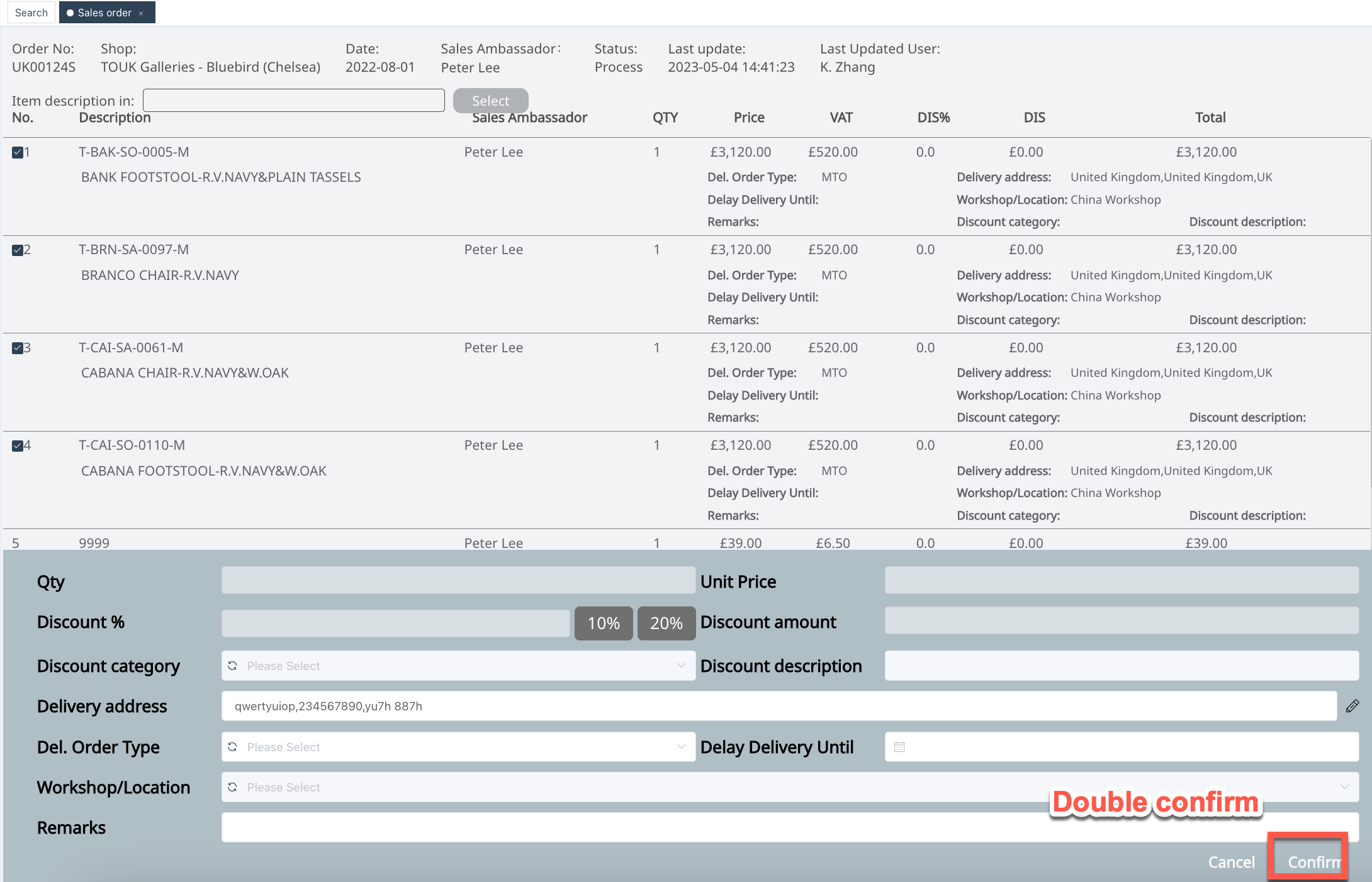This screenshot has width=1372, height=882.
Task: Expand the Workshop/Location dropdown chevron
Action: click(x=1344, y=787)
